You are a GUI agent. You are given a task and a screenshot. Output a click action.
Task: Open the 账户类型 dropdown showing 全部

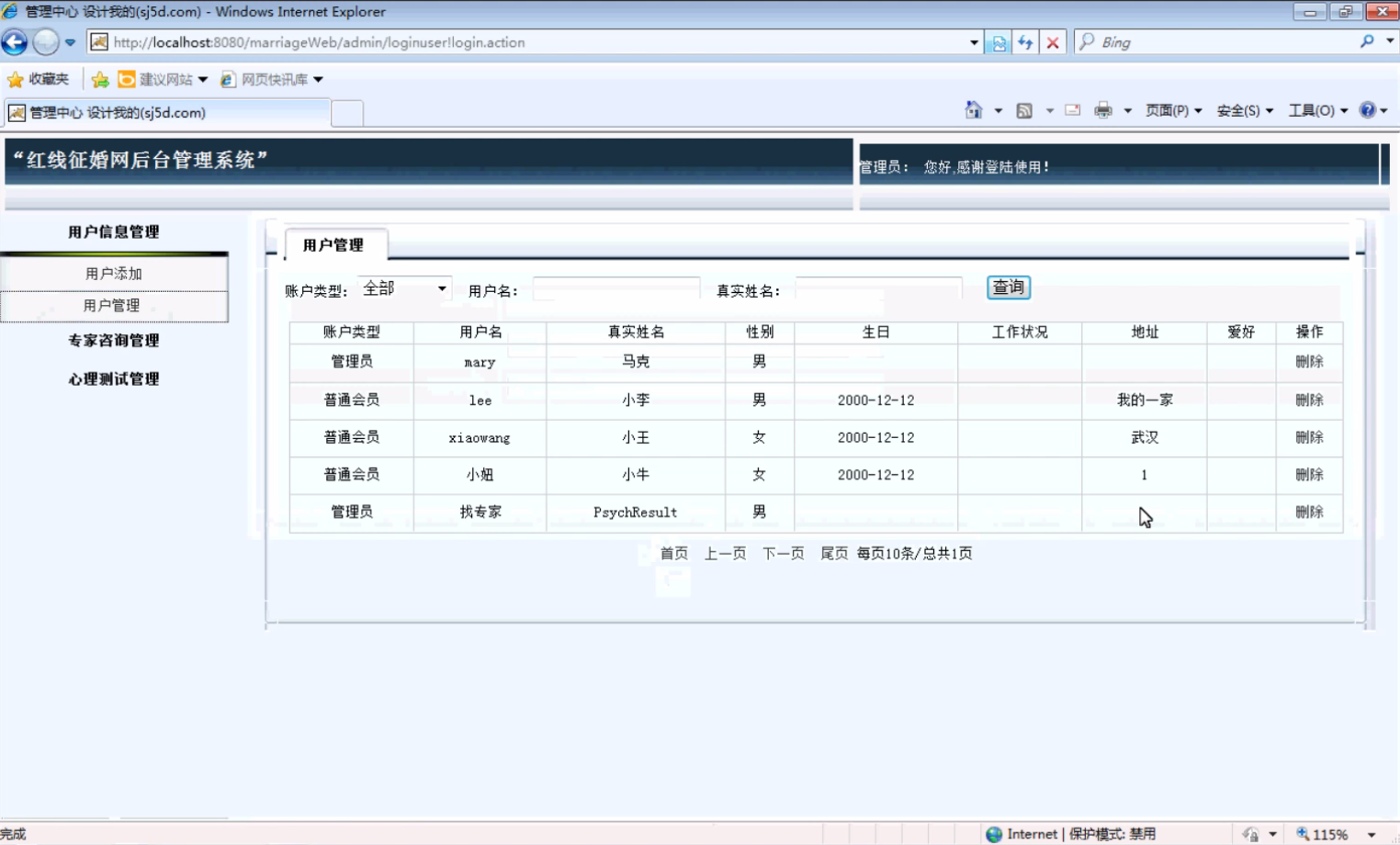(x=405, y=288)
